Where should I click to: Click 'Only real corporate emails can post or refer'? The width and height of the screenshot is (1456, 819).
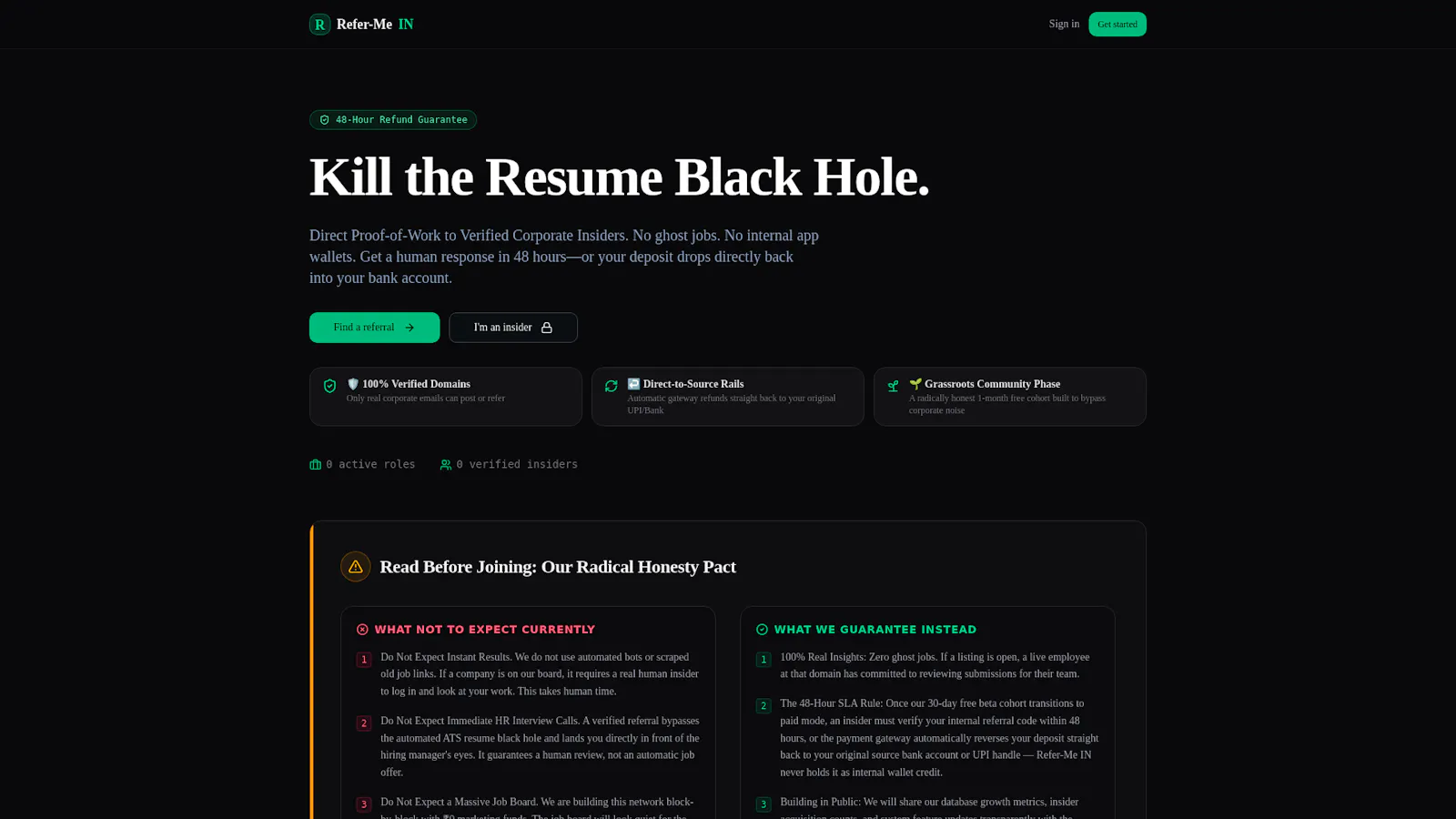pos(426,399)
